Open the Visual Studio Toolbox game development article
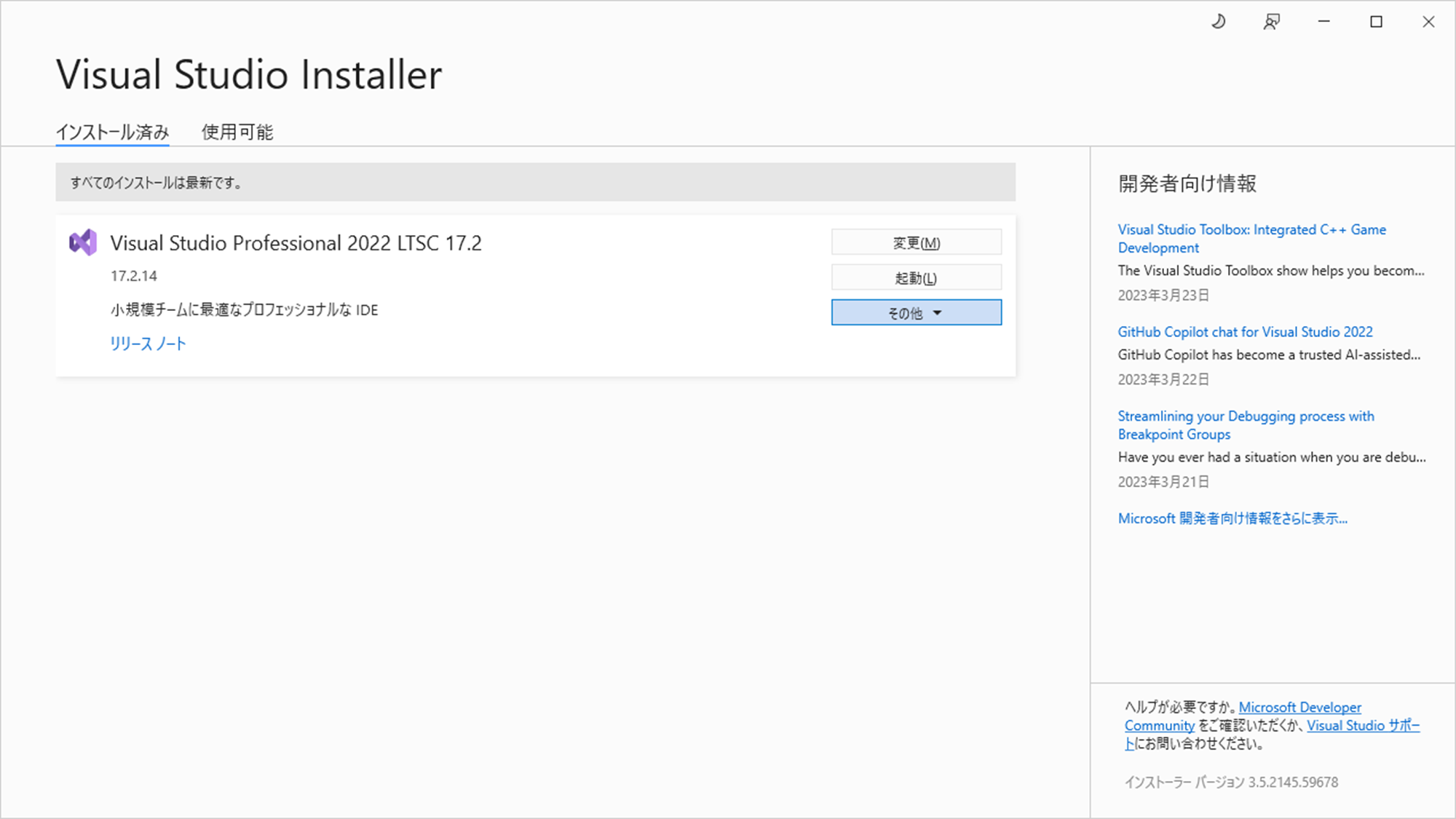 [1251, 238]
